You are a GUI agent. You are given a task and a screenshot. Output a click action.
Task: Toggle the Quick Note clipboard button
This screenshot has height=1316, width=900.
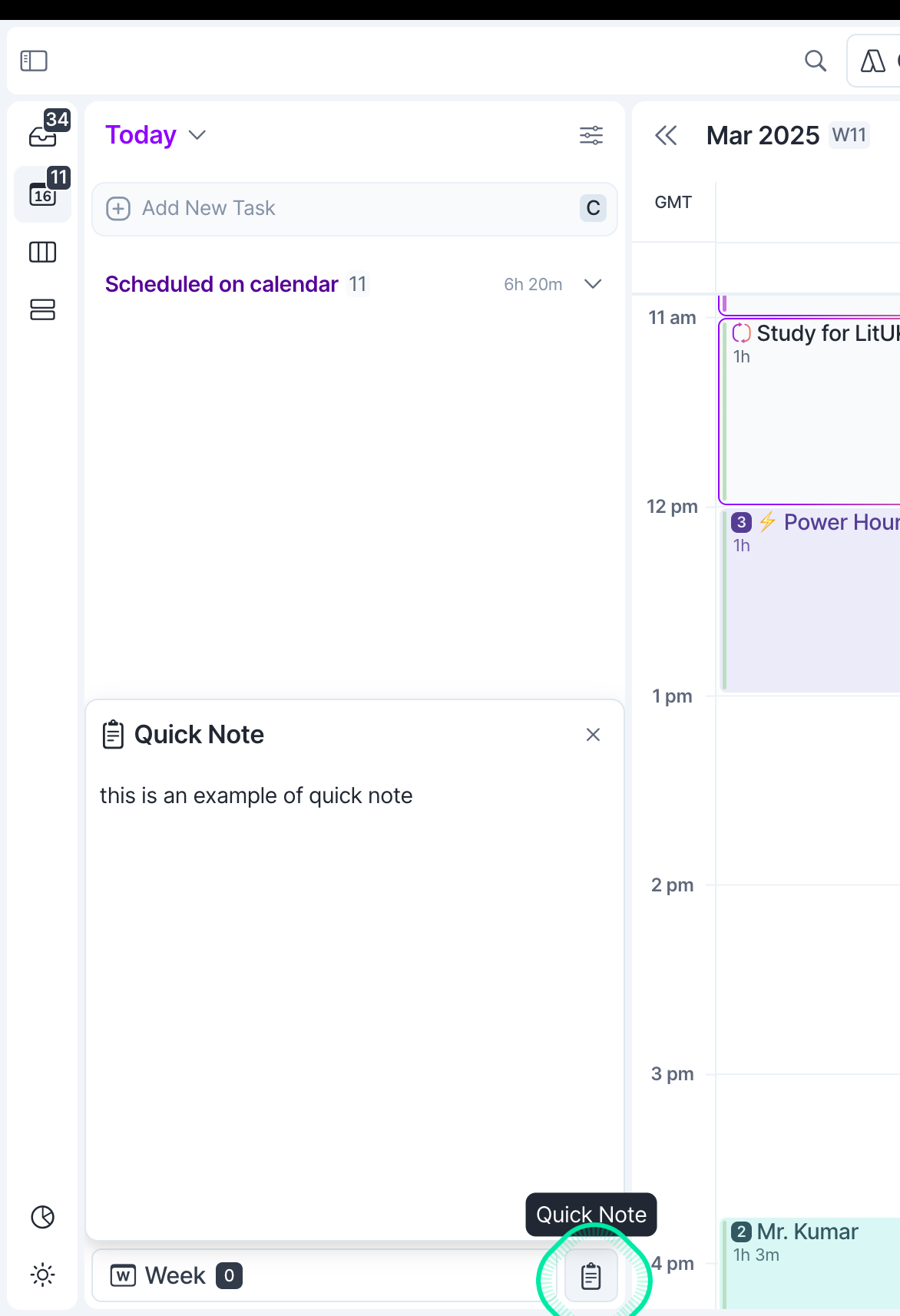(x=591, y=1275)
